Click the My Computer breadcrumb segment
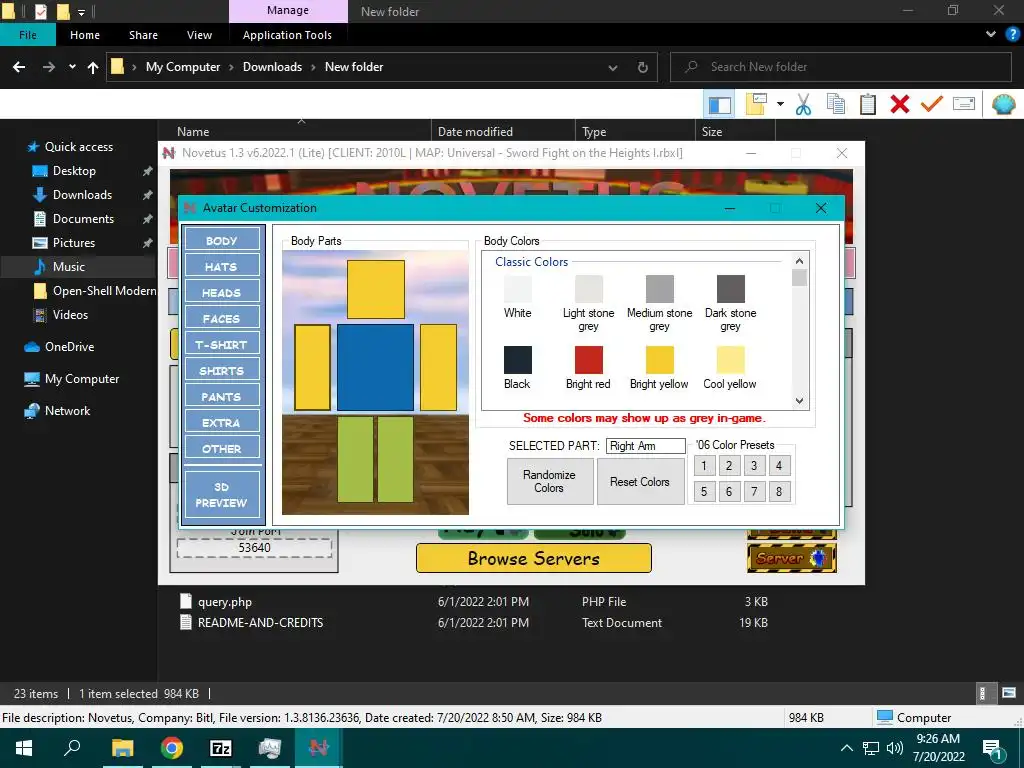The width and height of the screenshot is (1024, 768). tap(183, 67)
